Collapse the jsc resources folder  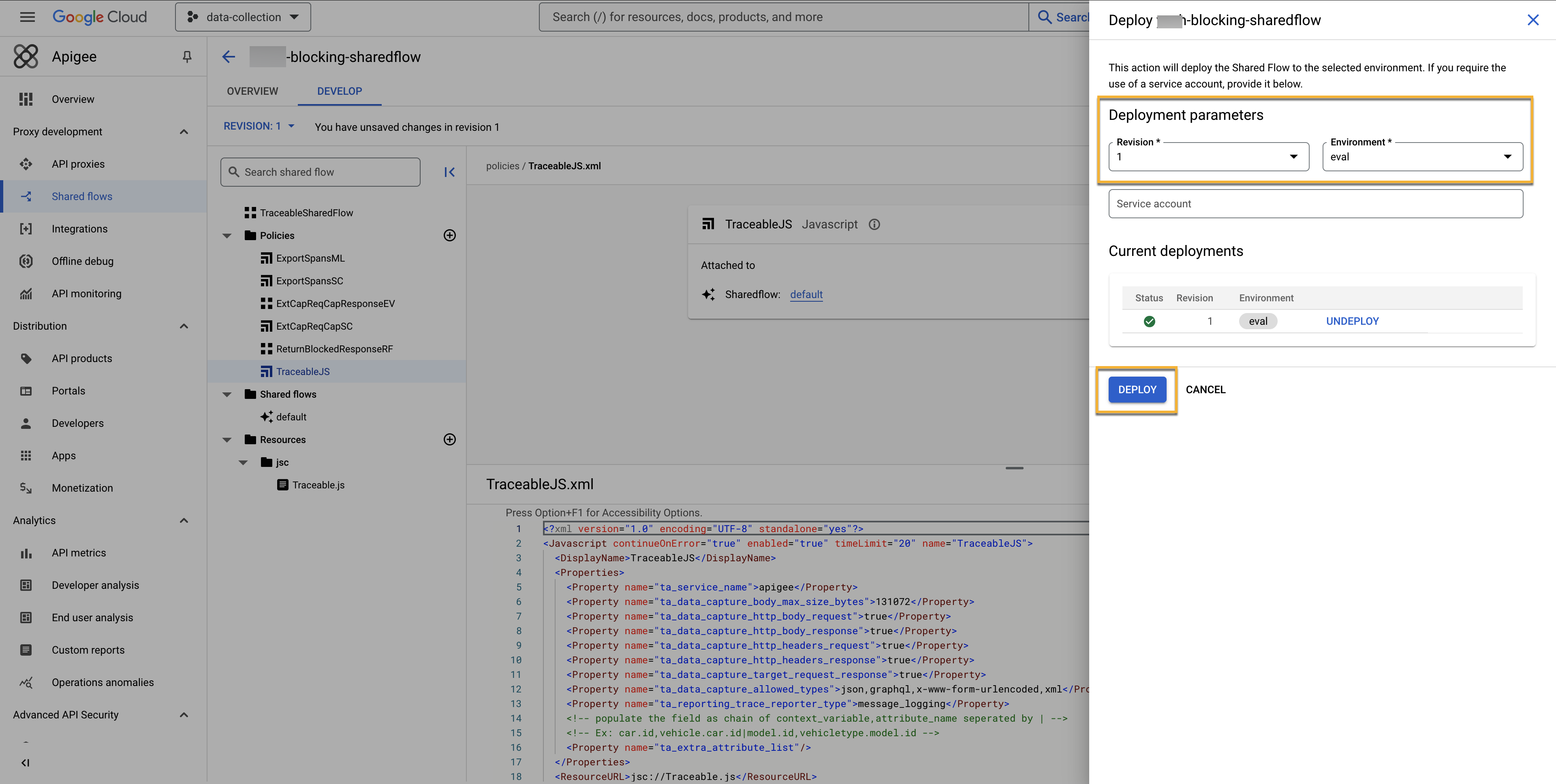point(244,463)
